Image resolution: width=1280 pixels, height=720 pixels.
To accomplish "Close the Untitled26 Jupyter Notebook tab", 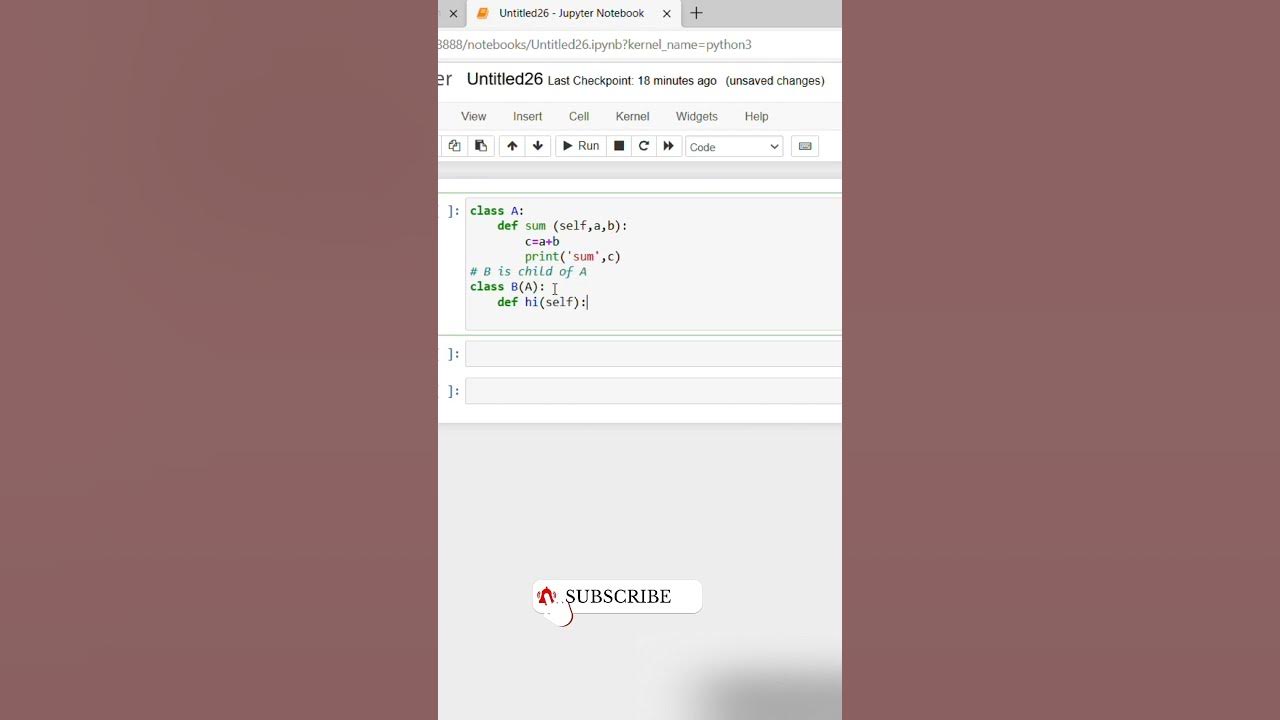I will click(667, 14).
